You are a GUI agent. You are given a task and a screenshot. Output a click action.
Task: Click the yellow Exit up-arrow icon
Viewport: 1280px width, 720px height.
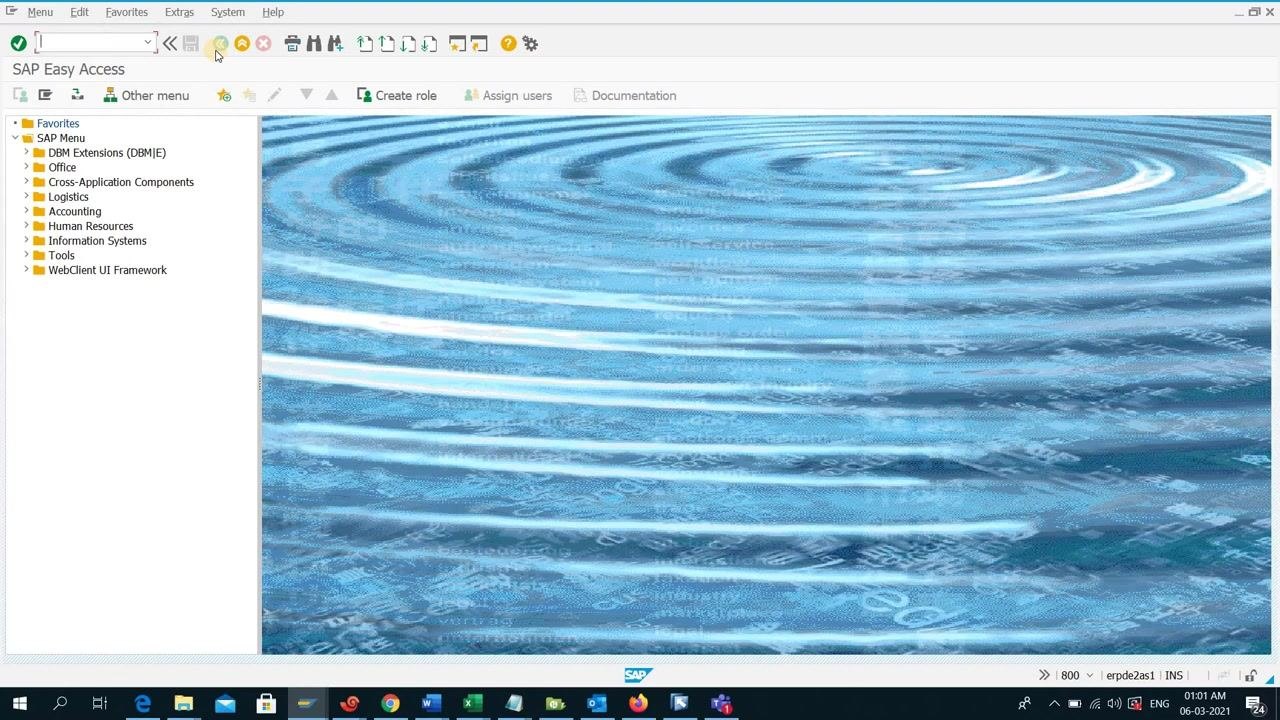pyautogui.click(x=242, y=43)
